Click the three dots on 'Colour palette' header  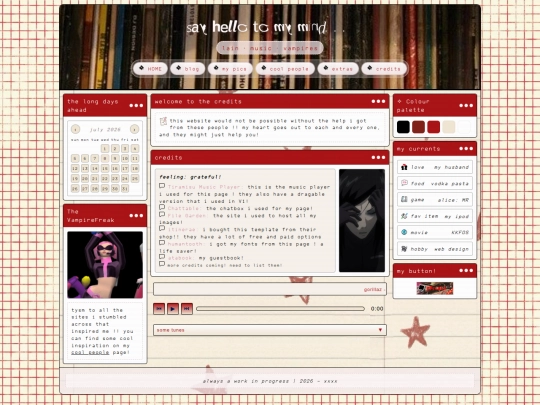pos(466,105)
